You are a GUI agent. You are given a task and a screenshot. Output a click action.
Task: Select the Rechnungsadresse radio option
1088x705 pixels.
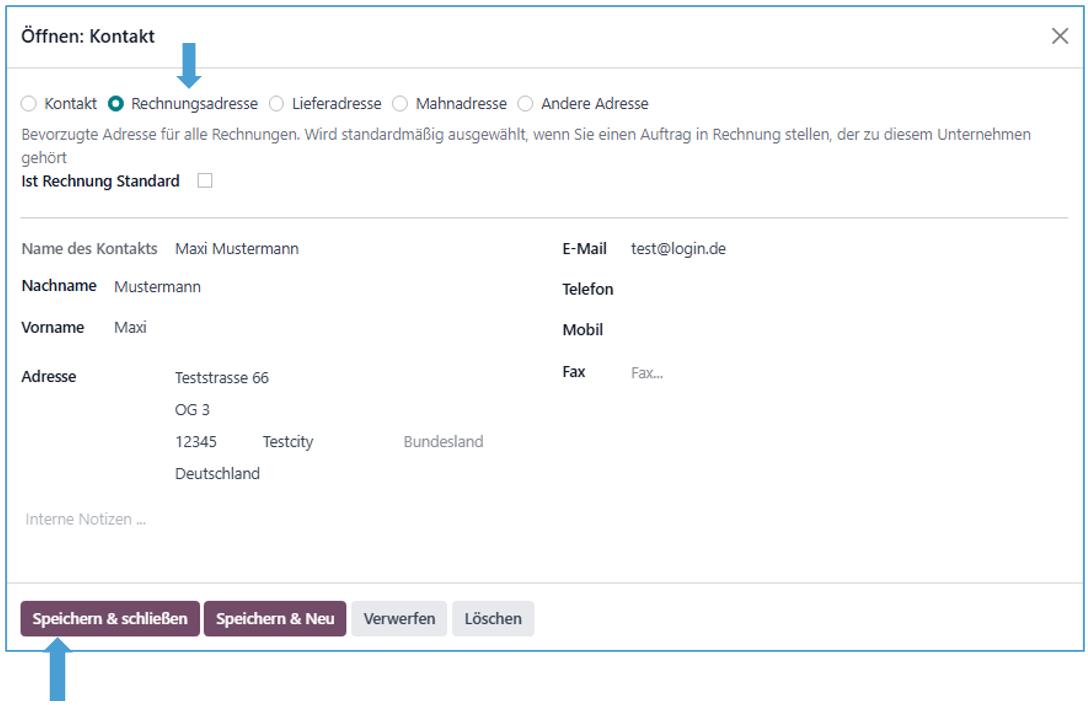pos(116,104)
